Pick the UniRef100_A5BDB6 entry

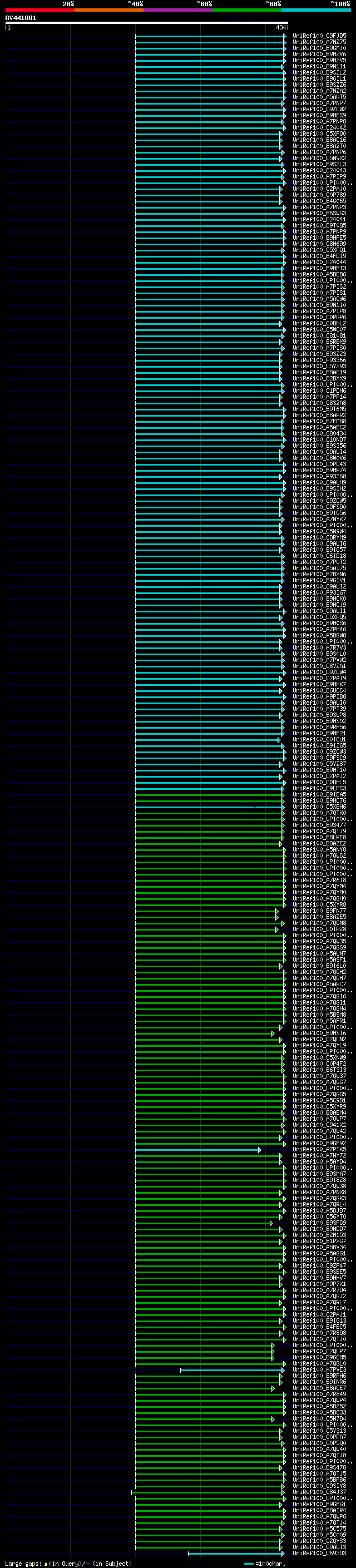pyautogui.click(x=319, y=275)
